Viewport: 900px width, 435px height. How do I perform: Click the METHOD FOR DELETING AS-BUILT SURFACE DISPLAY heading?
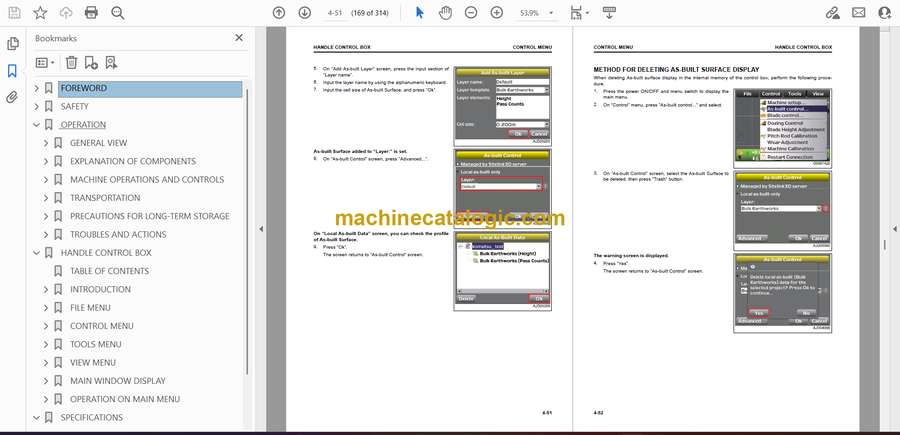(x=676, y=69)
